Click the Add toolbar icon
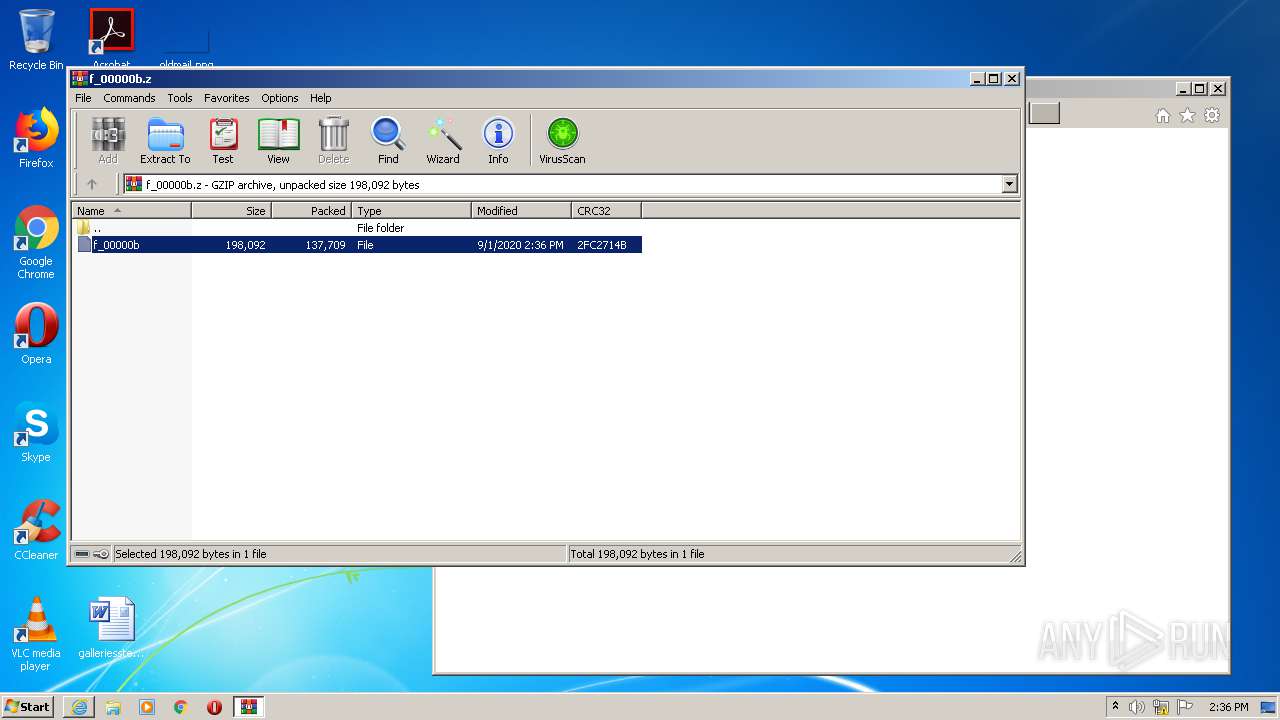Viewport: 1280px width, 720px height. coord(108,141)
